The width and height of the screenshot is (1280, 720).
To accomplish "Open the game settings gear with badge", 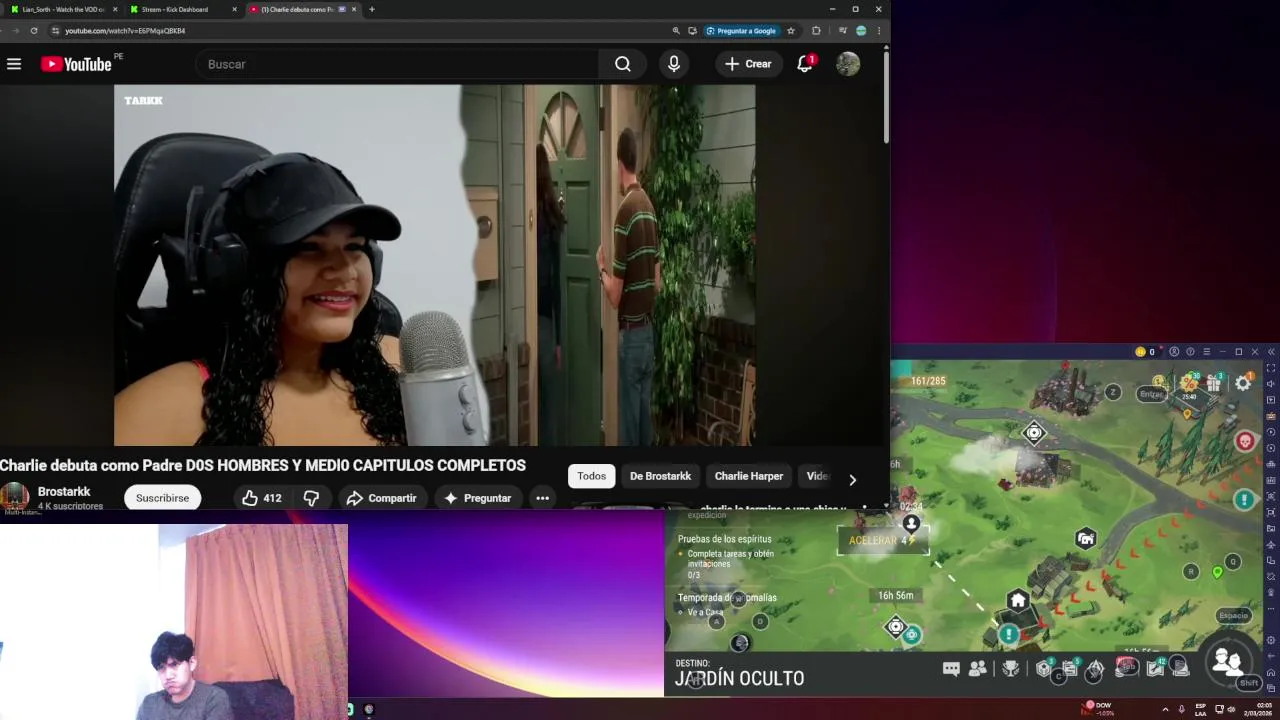I will 1243,383.
